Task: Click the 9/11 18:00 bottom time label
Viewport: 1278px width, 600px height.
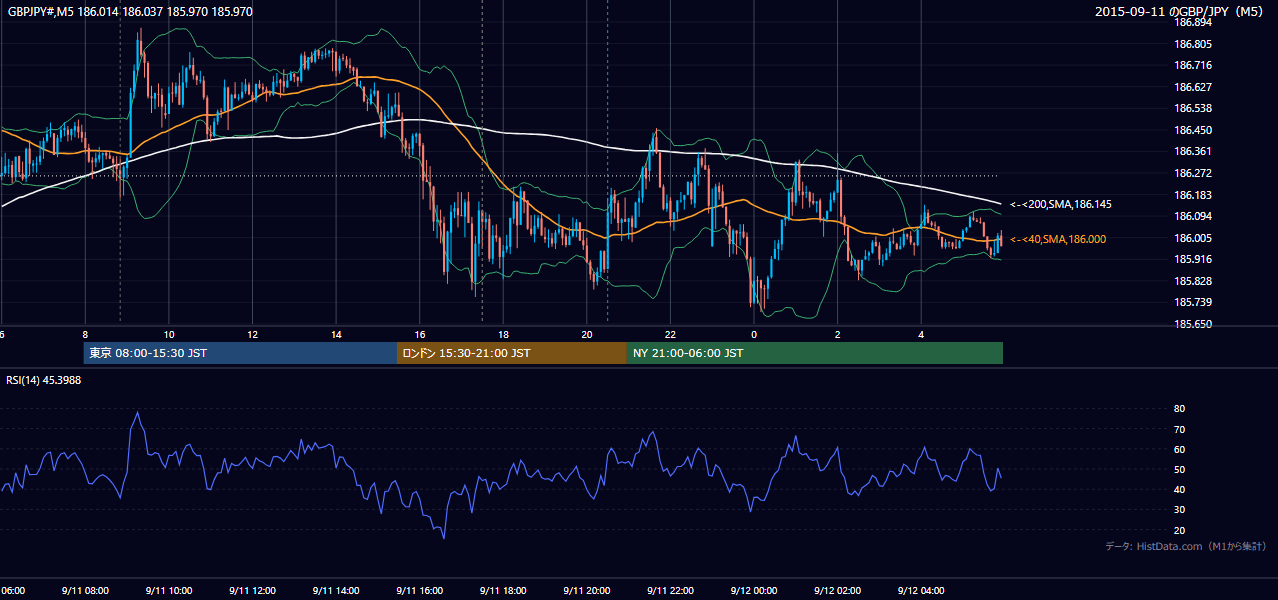Action: tap(503, 591)
